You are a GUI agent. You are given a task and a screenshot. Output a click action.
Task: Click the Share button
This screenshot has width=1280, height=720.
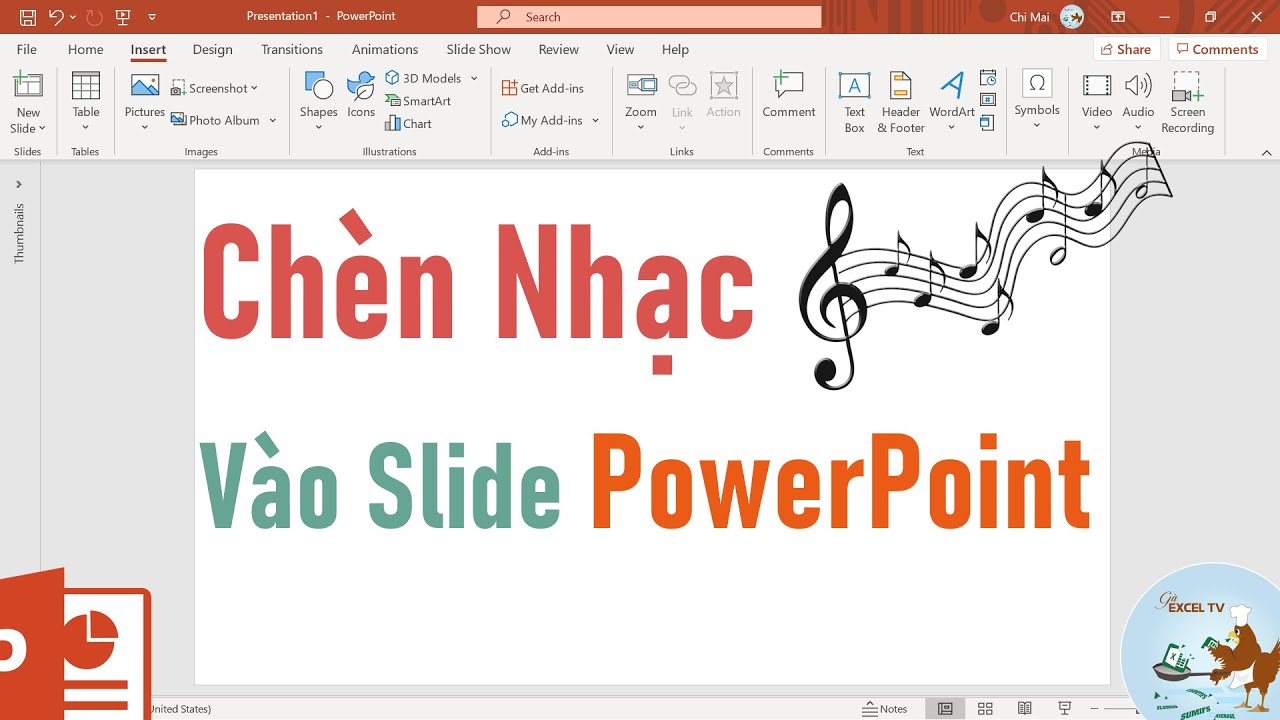(1126, 49)
